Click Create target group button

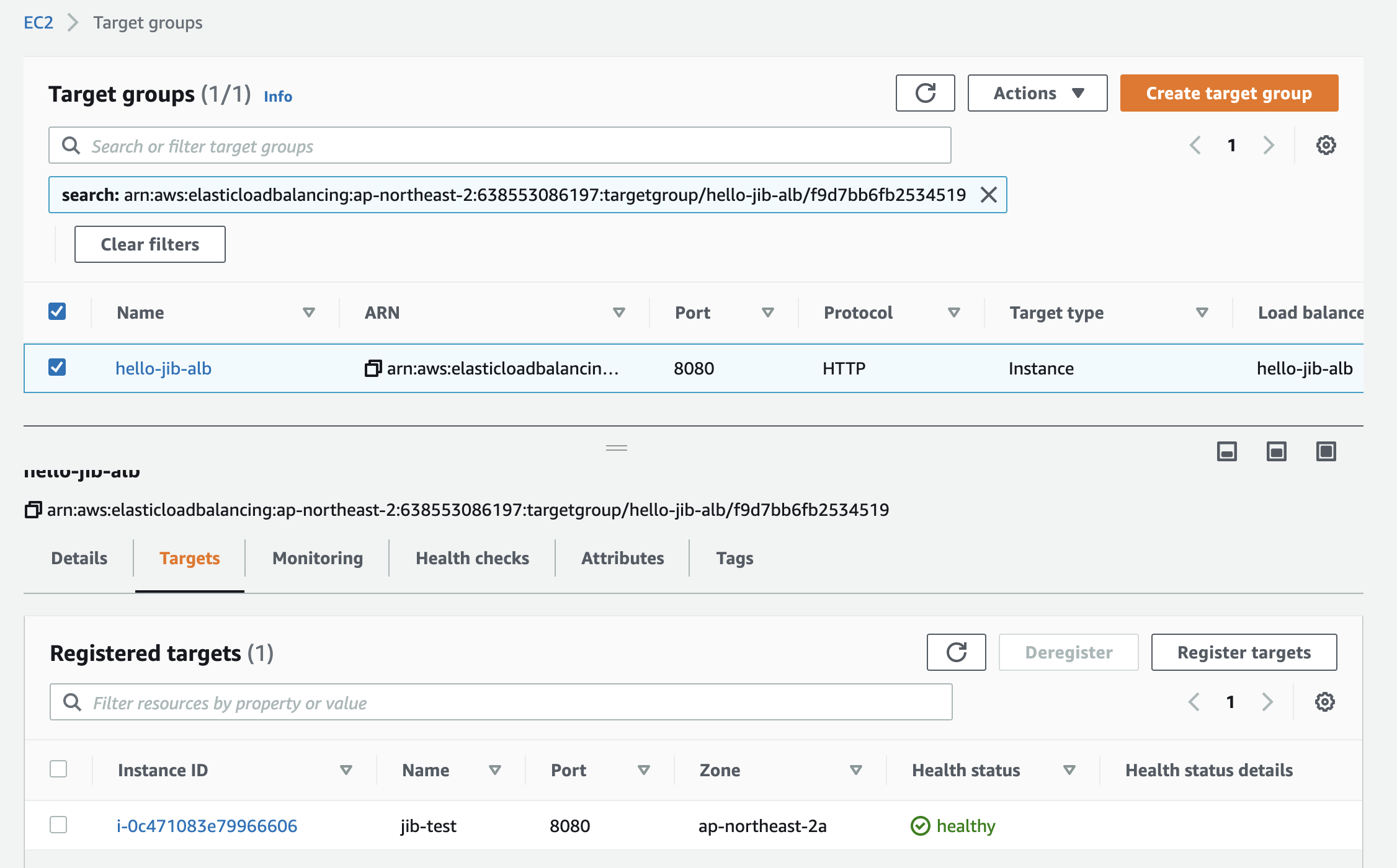coord(1228,93)
